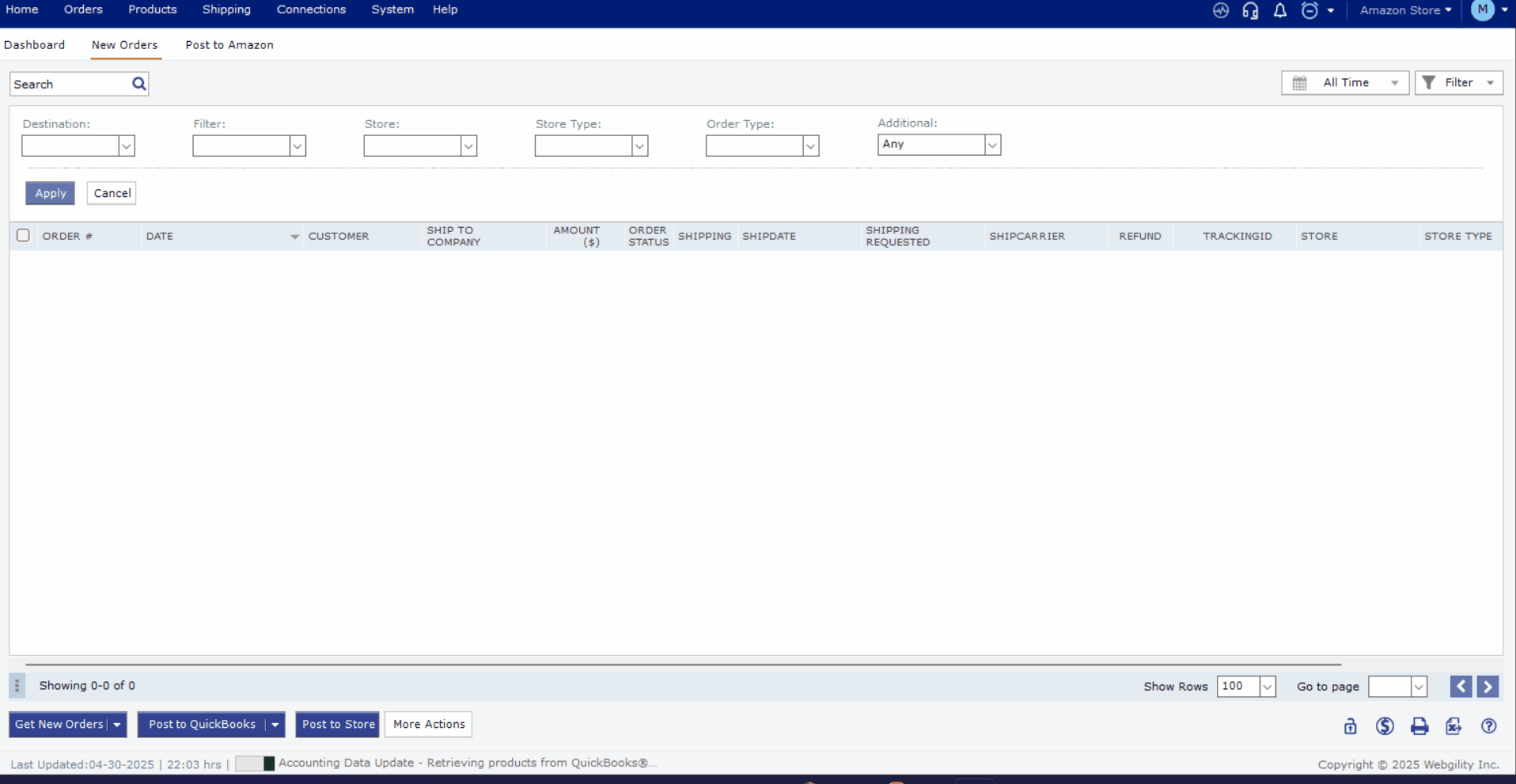Click the Search input field
This screenshot has height=784, width=1516.
click(x=70, y=84)
